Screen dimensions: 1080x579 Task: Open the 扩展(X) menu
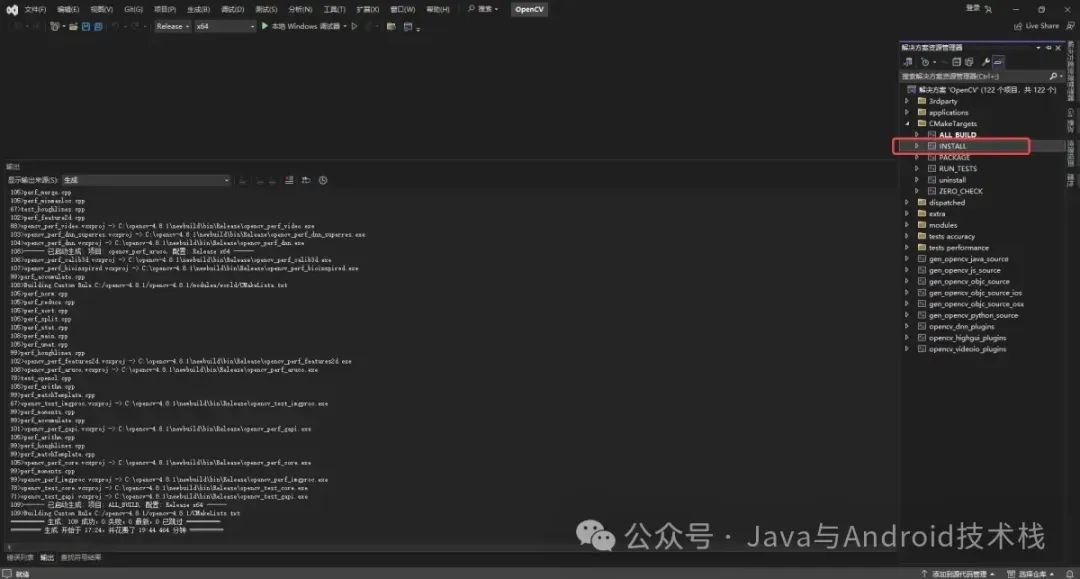tap(368, 10)
